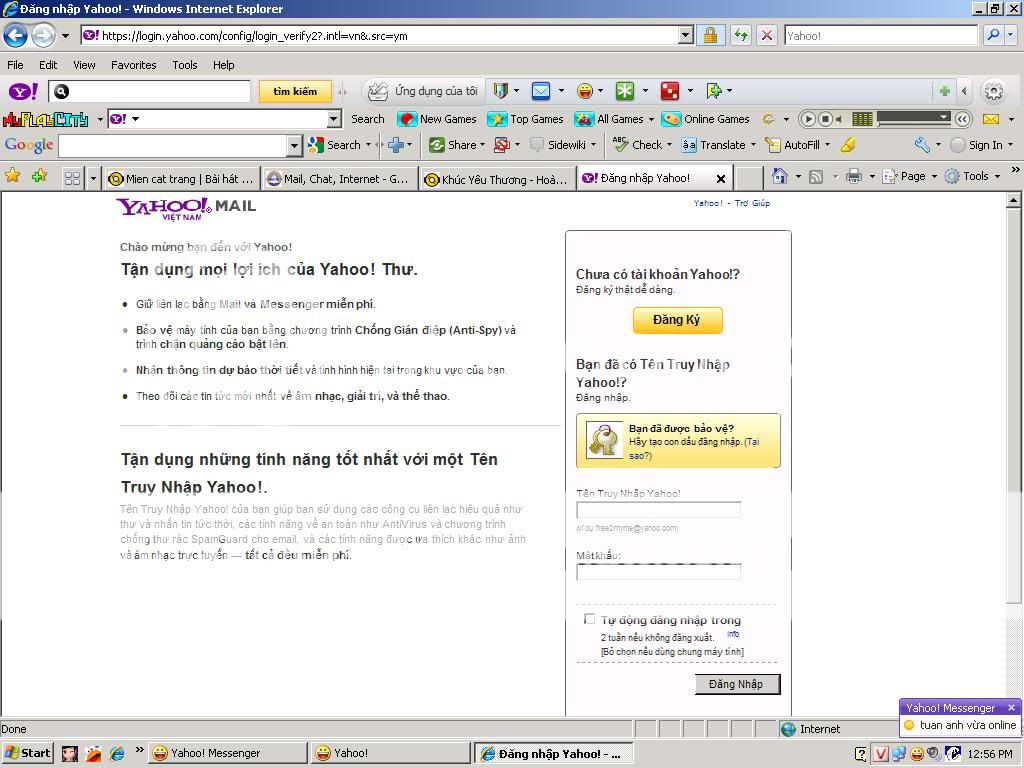
Task: Tick the Tự động đăng nhập checkbox
Action: click(589, 619)
